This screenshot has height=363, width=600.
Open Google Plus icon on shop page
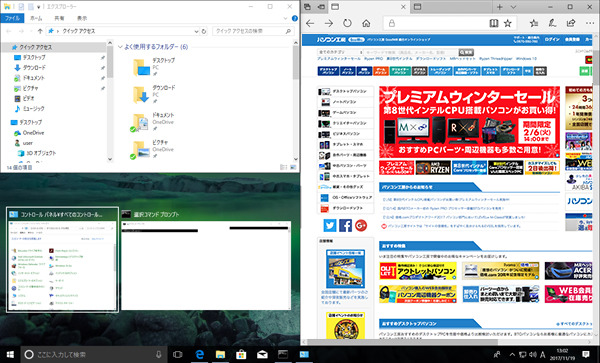click(x=361, y=225)
